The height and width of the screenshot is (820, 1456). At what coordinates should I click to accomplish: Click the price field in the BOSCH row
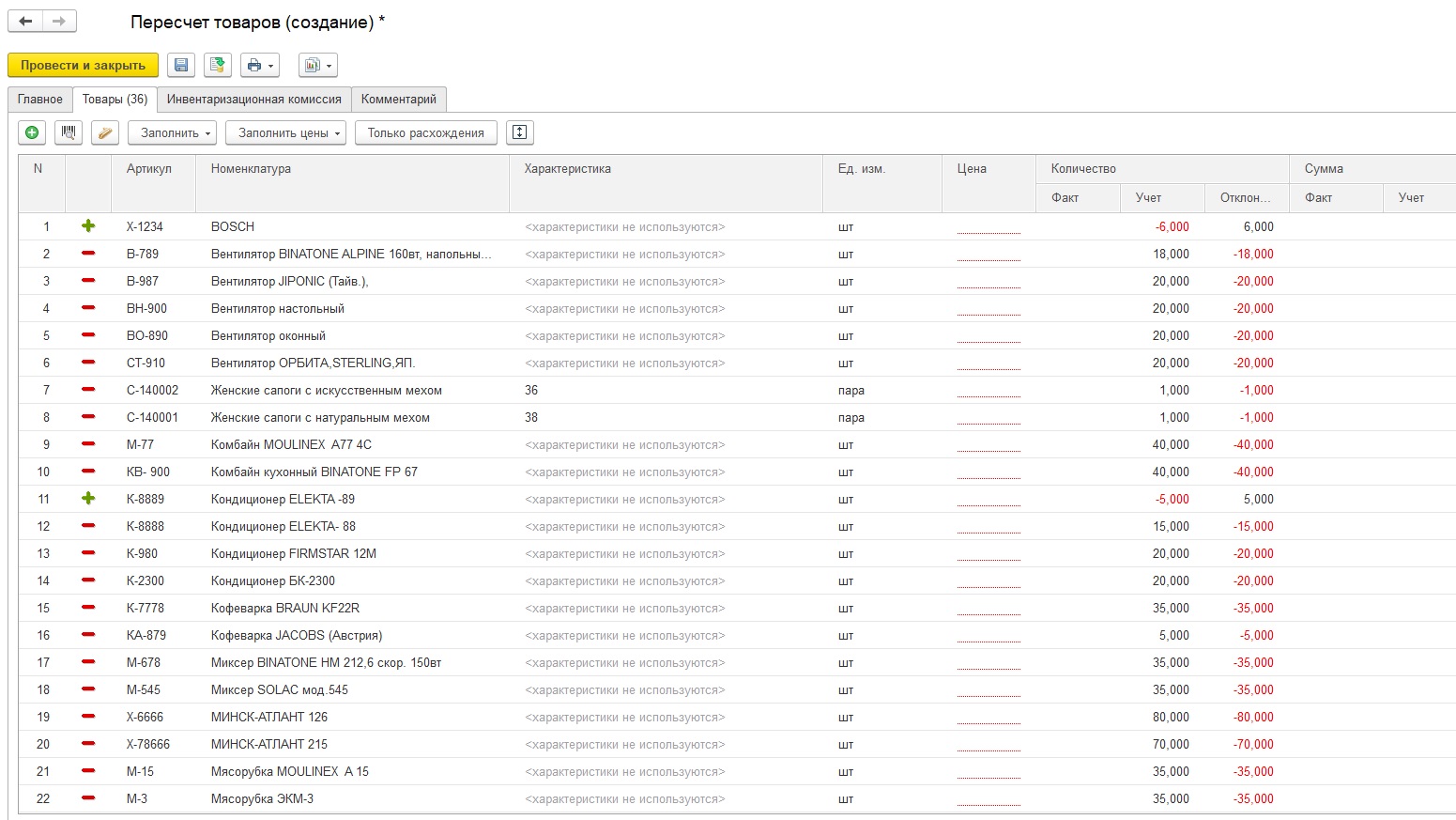pyautogui.click(x=989, y=226)
